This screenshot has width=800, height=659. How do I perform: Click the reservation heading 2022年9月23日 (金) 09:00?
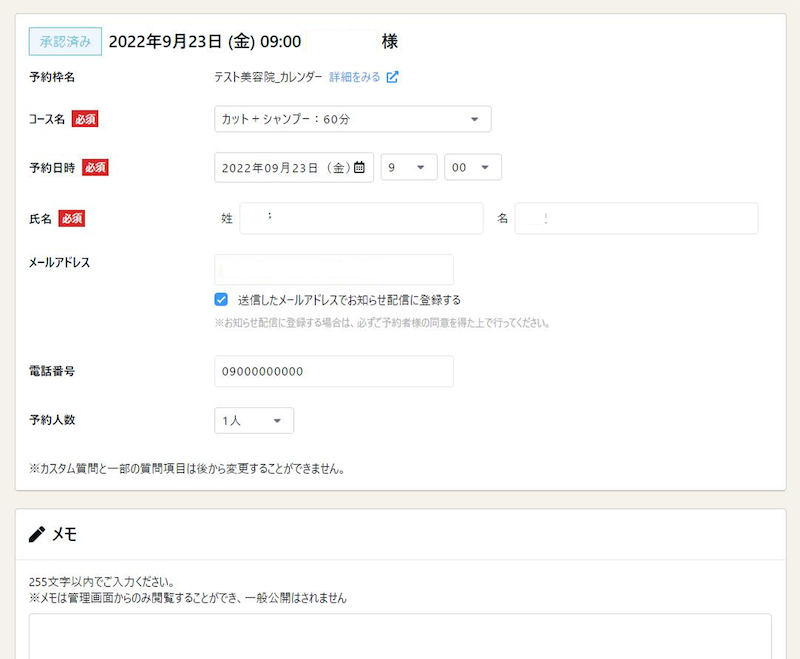[x=205, y=42]
